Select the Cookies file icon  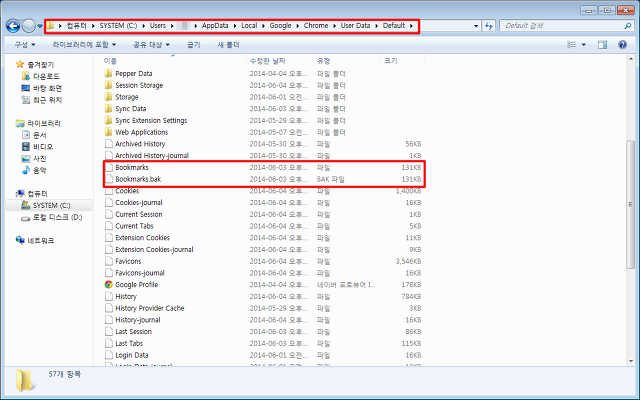coord(109,191)
